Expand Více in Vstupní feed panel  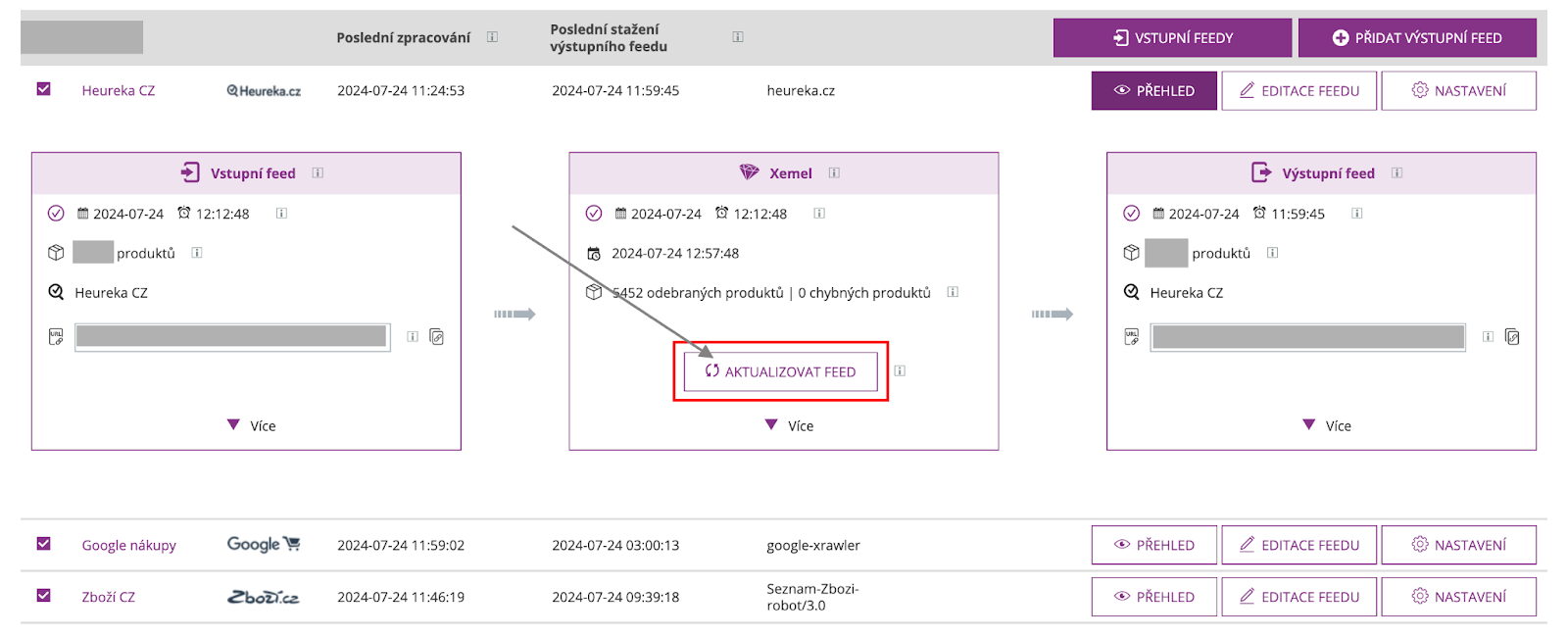click(252, 425)
